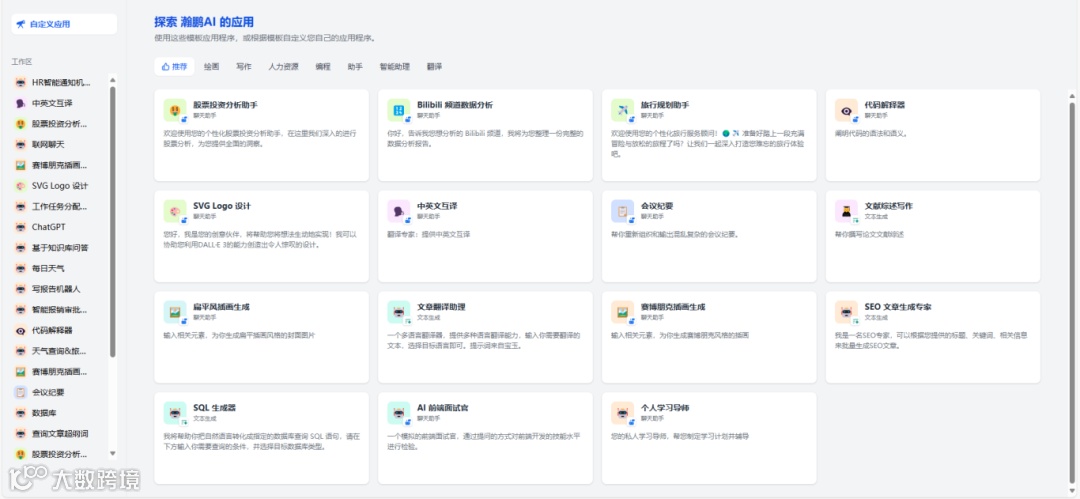1080x499 pixels.
Task: Click the 自定义应用 button
Action: [64, 24]
